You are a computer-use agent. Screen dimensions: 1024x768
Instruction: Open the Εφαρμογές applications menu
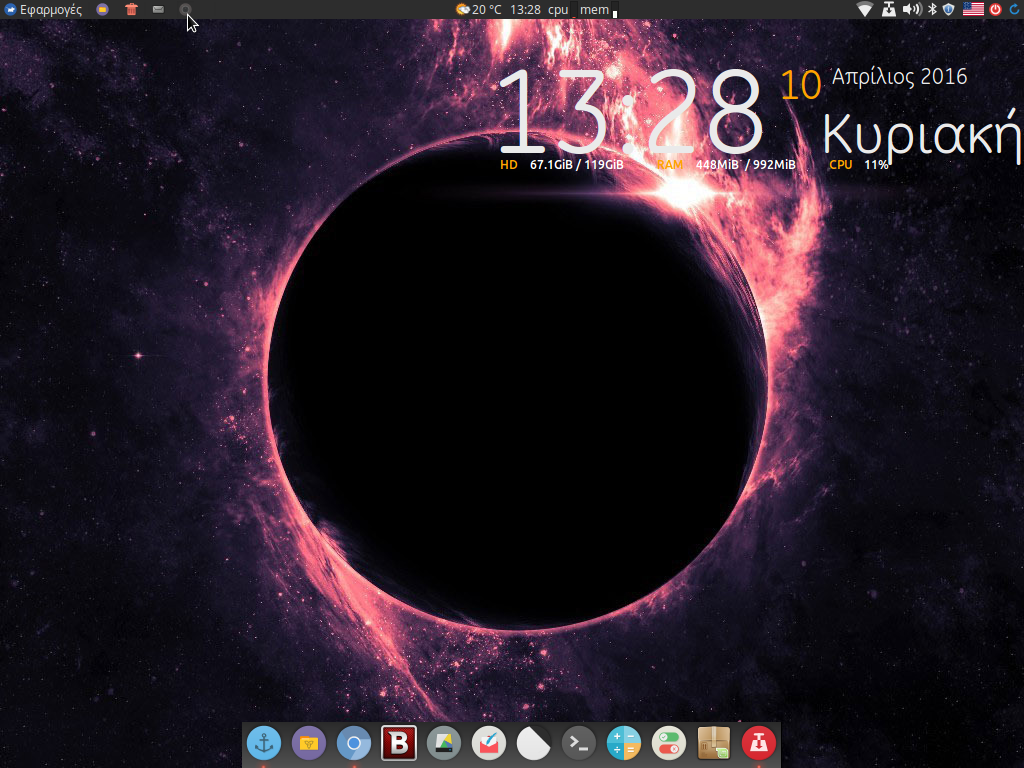point(43,10)
